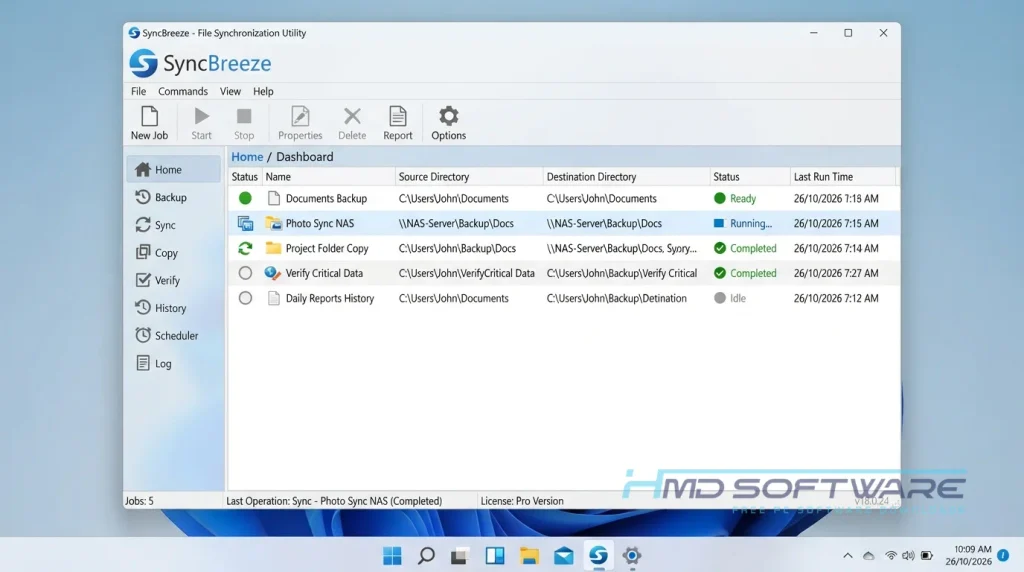Click yellow folder icon of Project Folder Copy
The width and height of the screenshot is (1024, 572).
tap(274, 248)
